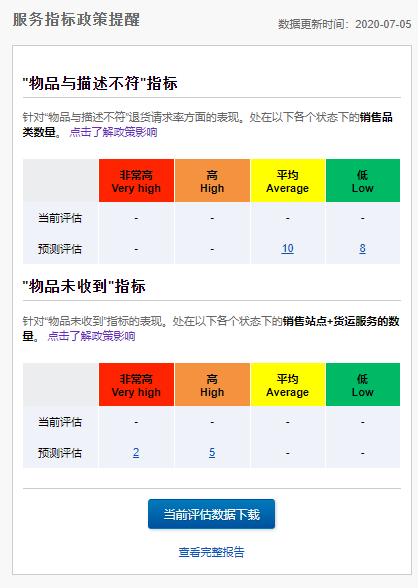Click 当前评估 row label in second table
418x588 pixels.
click(60, 422)
